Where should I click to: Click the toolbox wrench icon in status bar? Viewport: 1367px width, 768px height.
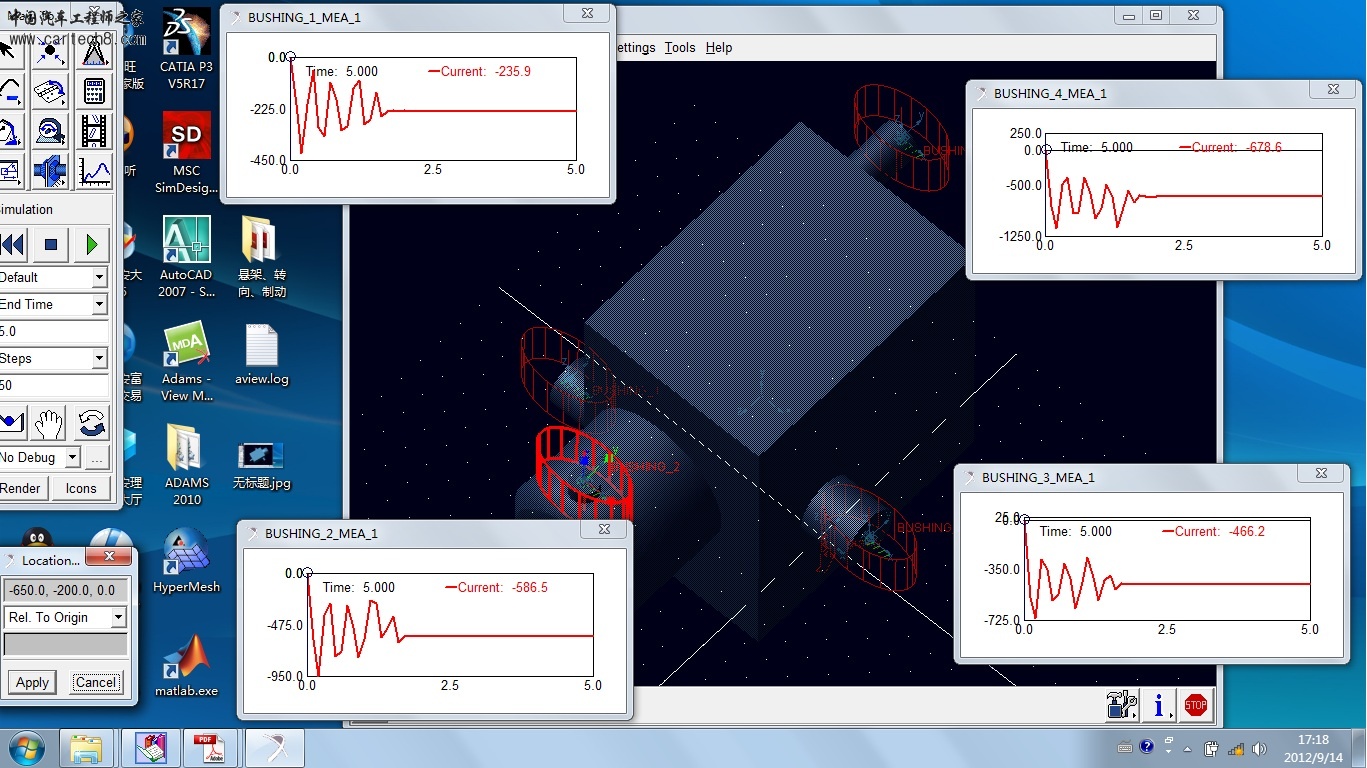[x=1122, y=704]
